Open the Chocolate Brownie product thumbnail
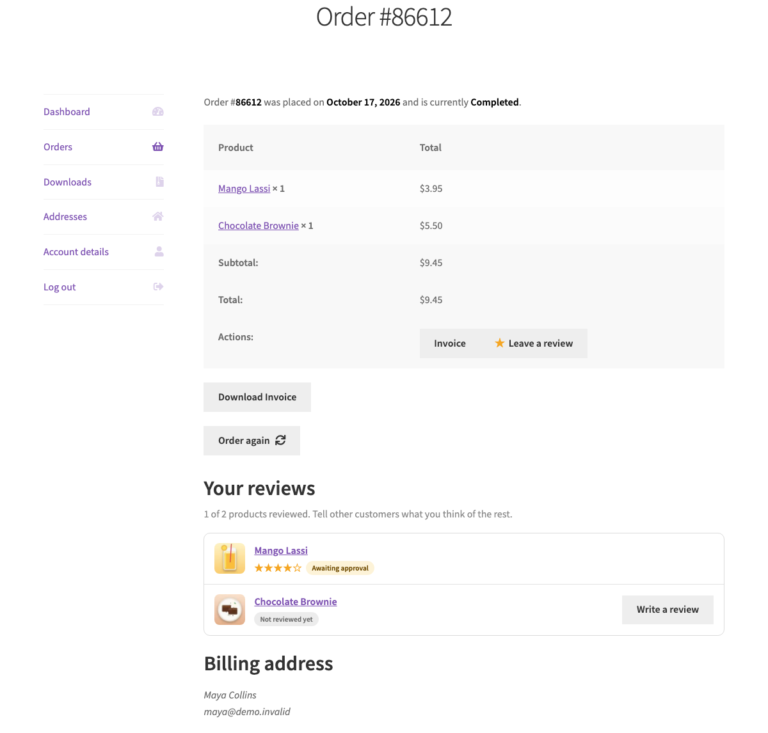This screenshot has width=768, height=733. point(229,610)
